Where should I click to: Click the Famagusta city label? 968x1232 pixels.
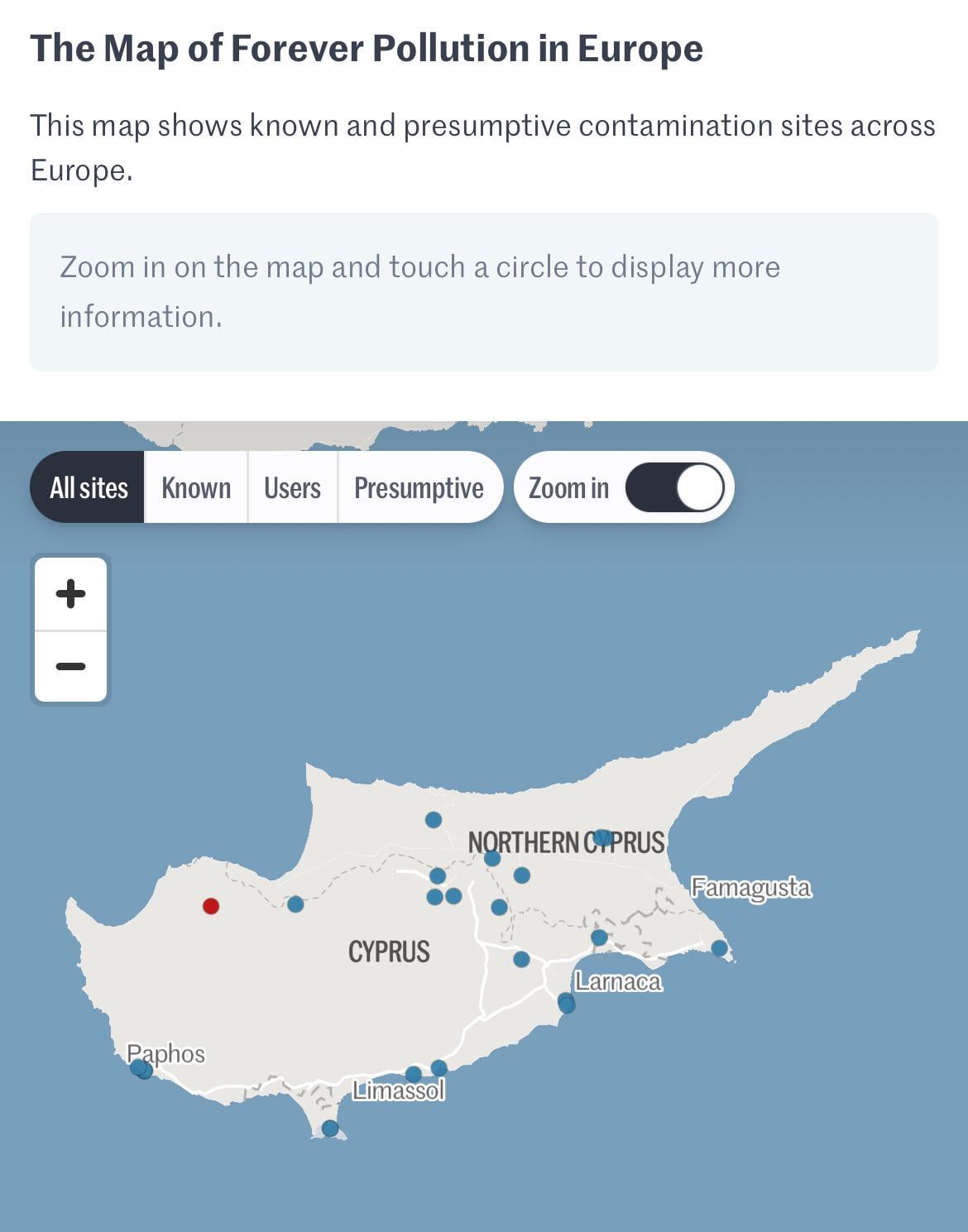[750, 888]
